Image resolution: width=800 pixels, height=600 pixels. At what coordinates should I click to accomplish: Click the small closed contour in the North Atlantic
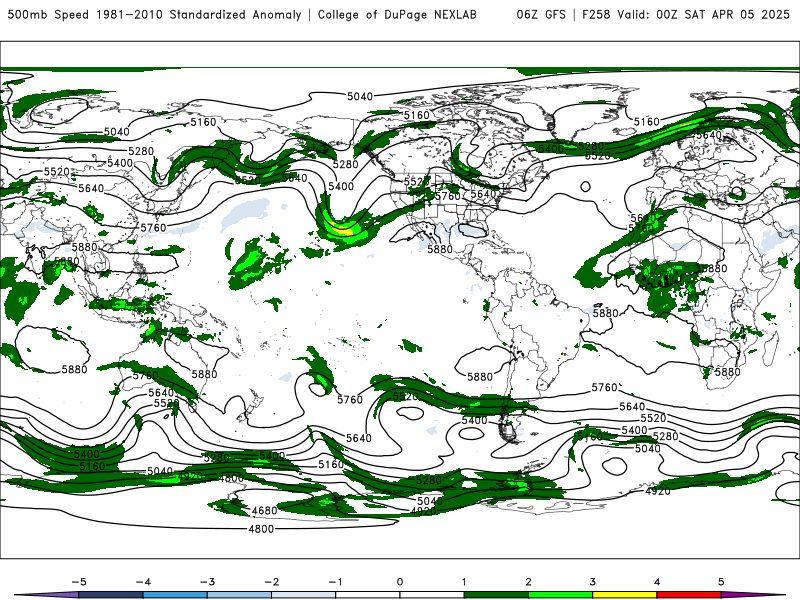point(586,187)
